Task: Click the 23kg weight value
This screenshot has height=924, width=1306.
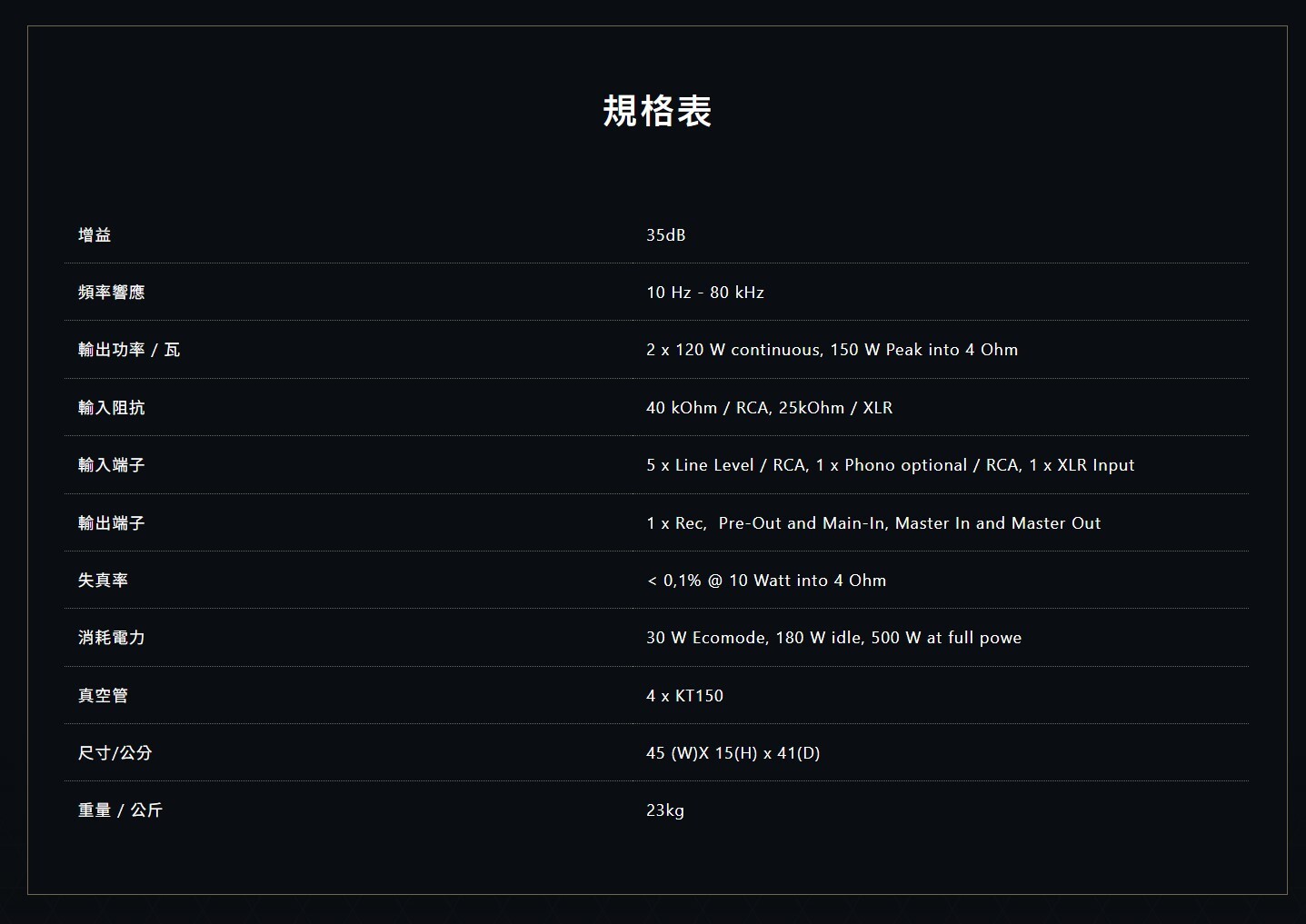Action: (x=664, y=810)
